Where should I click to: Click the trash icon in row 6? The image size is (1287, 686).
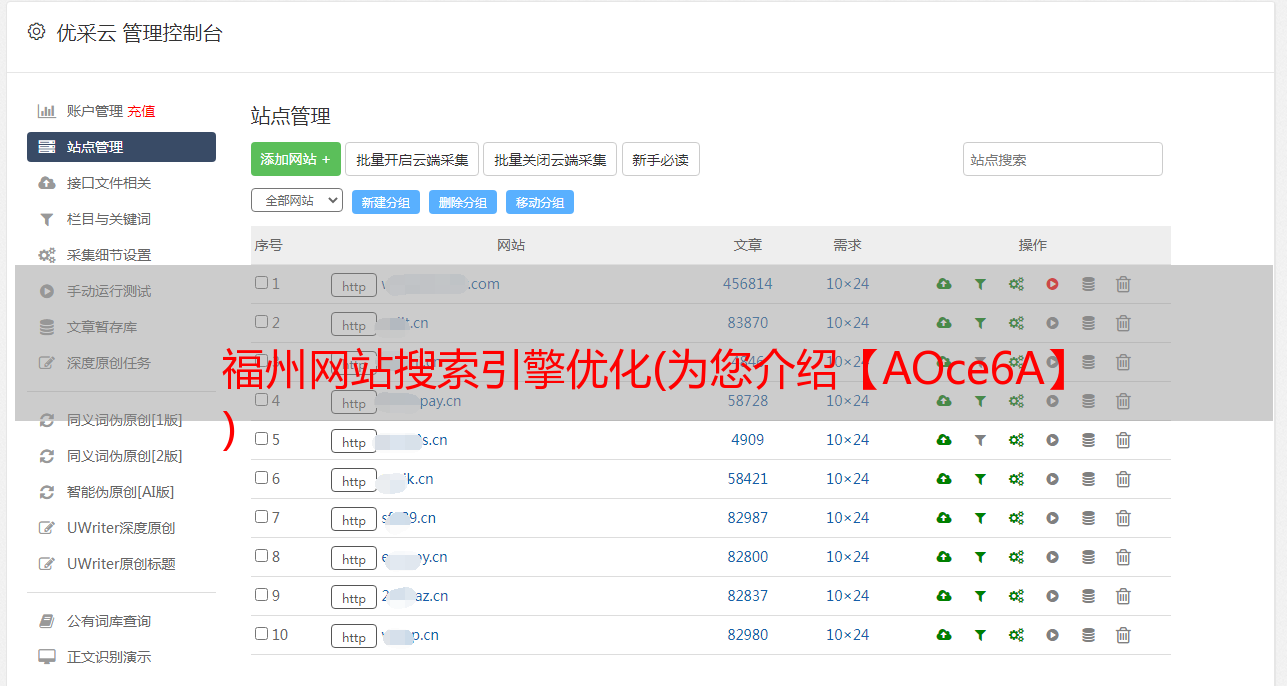1123,479
